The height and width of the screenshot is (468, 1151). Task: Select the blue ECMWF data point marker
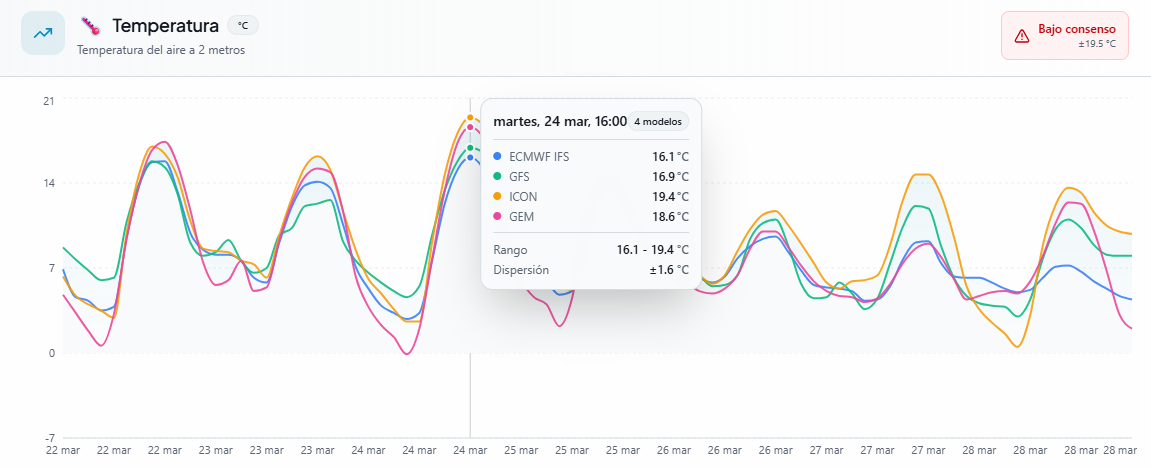[x=470, y=157]
